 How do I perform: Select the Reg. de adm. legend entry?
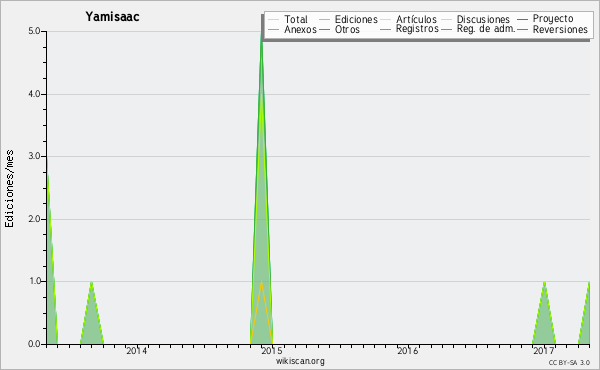(486, 29)
